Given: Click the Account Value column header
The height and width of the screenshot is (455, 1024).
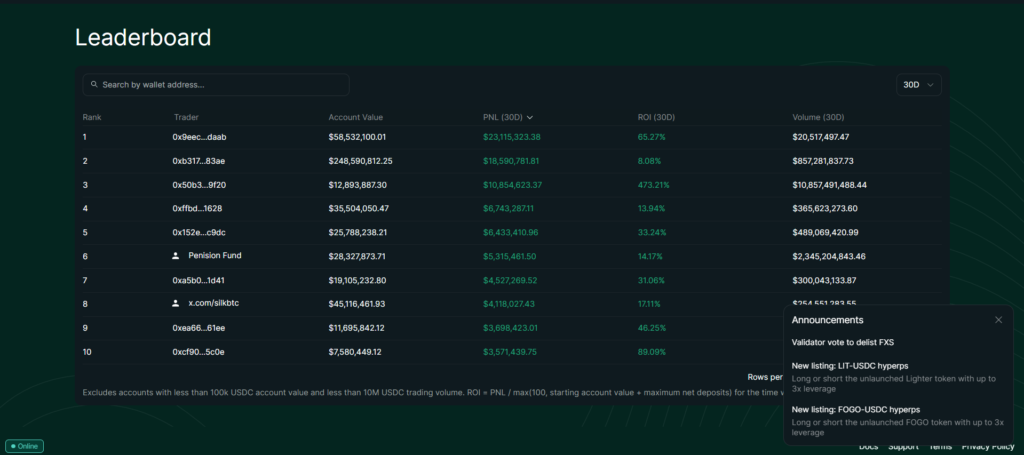Looking at the screenshot, I should click(355, 117).
